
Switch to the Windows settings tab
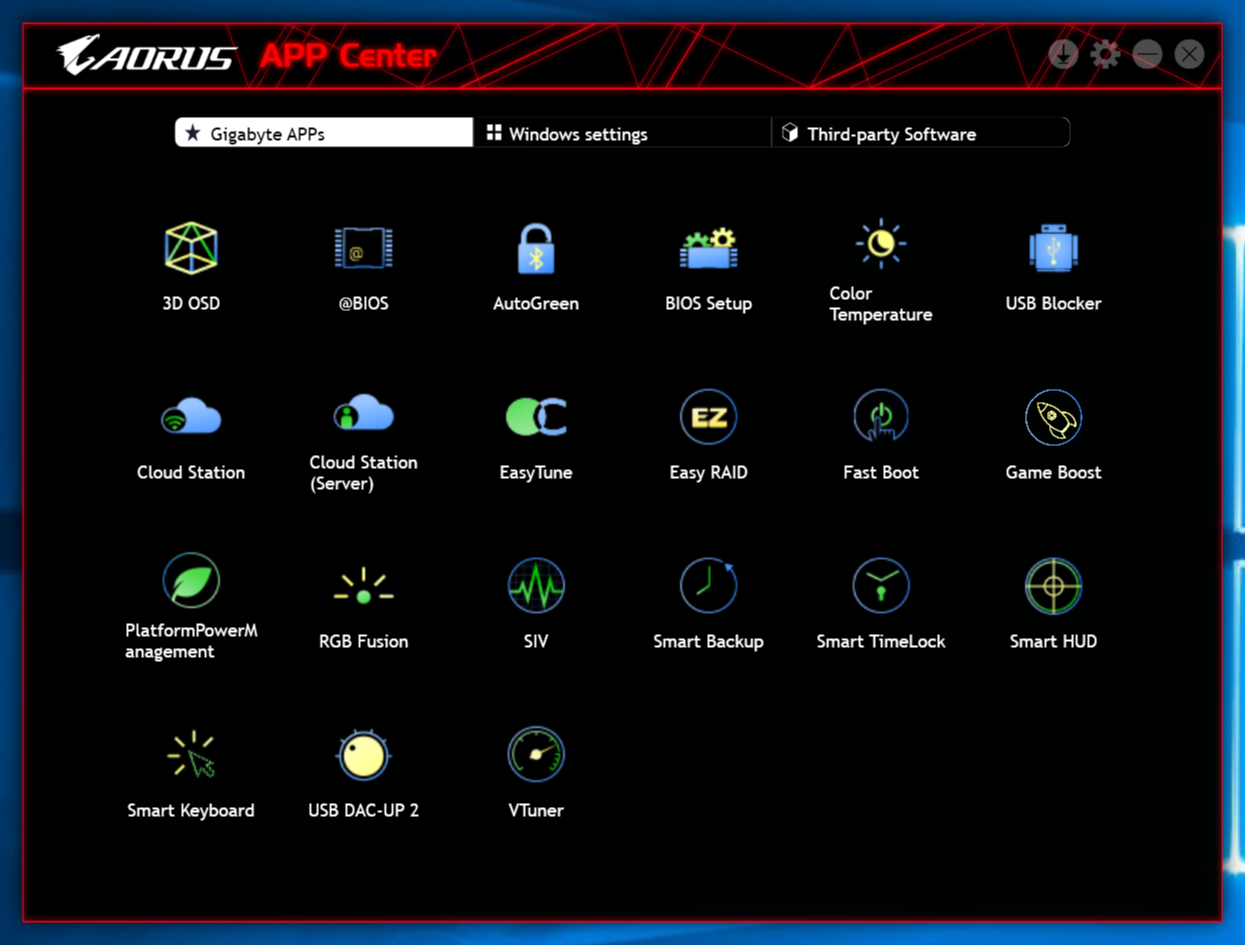coord(622,133)
